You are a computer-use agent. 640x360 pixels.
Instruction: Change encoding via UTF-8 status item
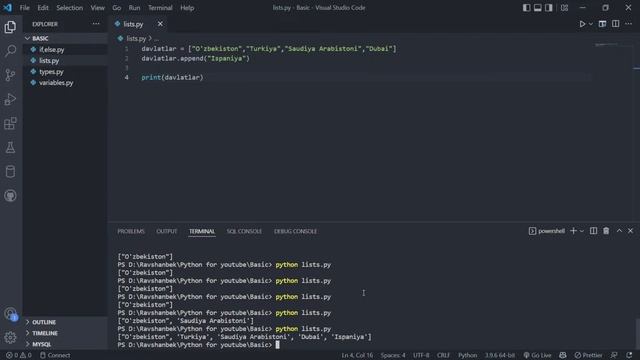(x=421, y=355)
